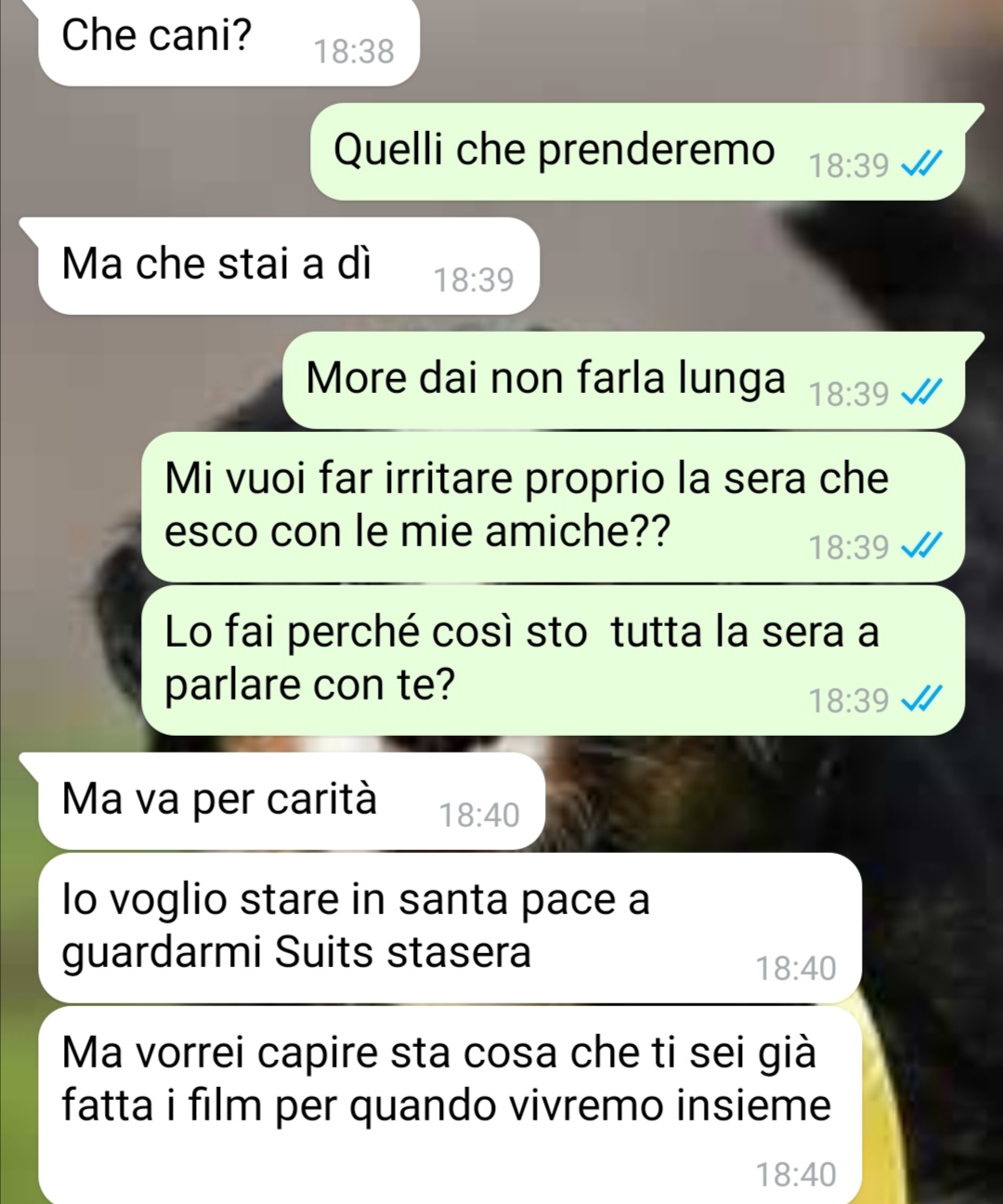
Task: Tap the blue ticks on the "parlare con te?" message
Action: [922, 700]
